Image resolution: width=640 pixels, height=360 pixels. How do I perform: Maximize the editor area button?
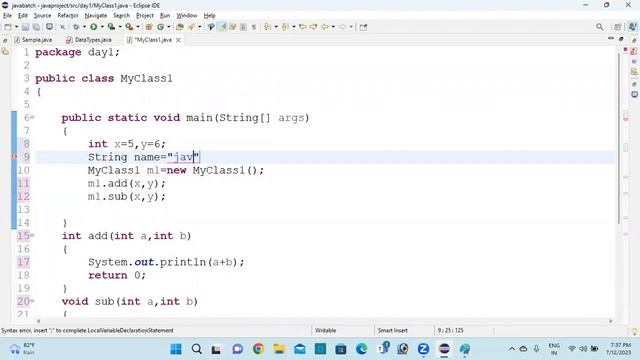click(x=621, y=38)
